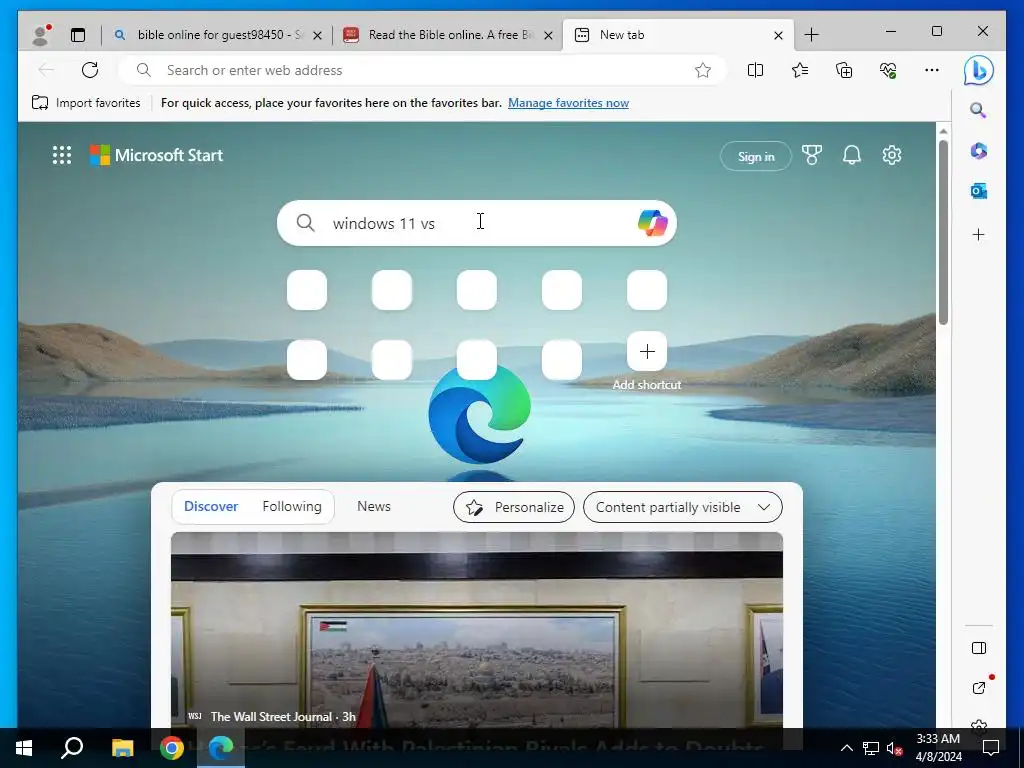This screenshot has height=768, width=1024.
Task: Open the Bing Copilot sidebar icon
Action: [x=978, y=71]
